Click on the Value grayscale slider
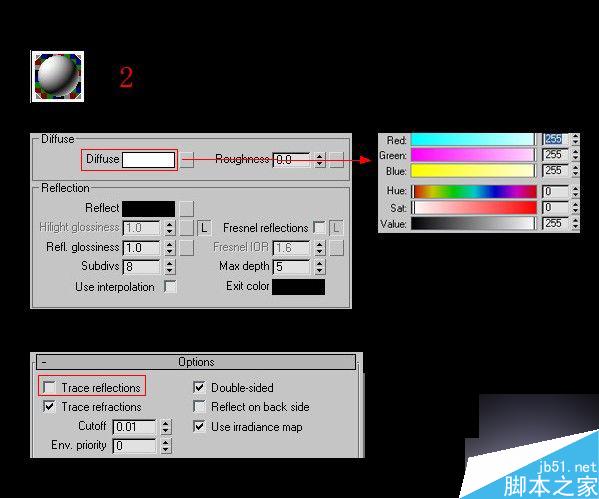This screenshot has height=499, width=599. 473,224
